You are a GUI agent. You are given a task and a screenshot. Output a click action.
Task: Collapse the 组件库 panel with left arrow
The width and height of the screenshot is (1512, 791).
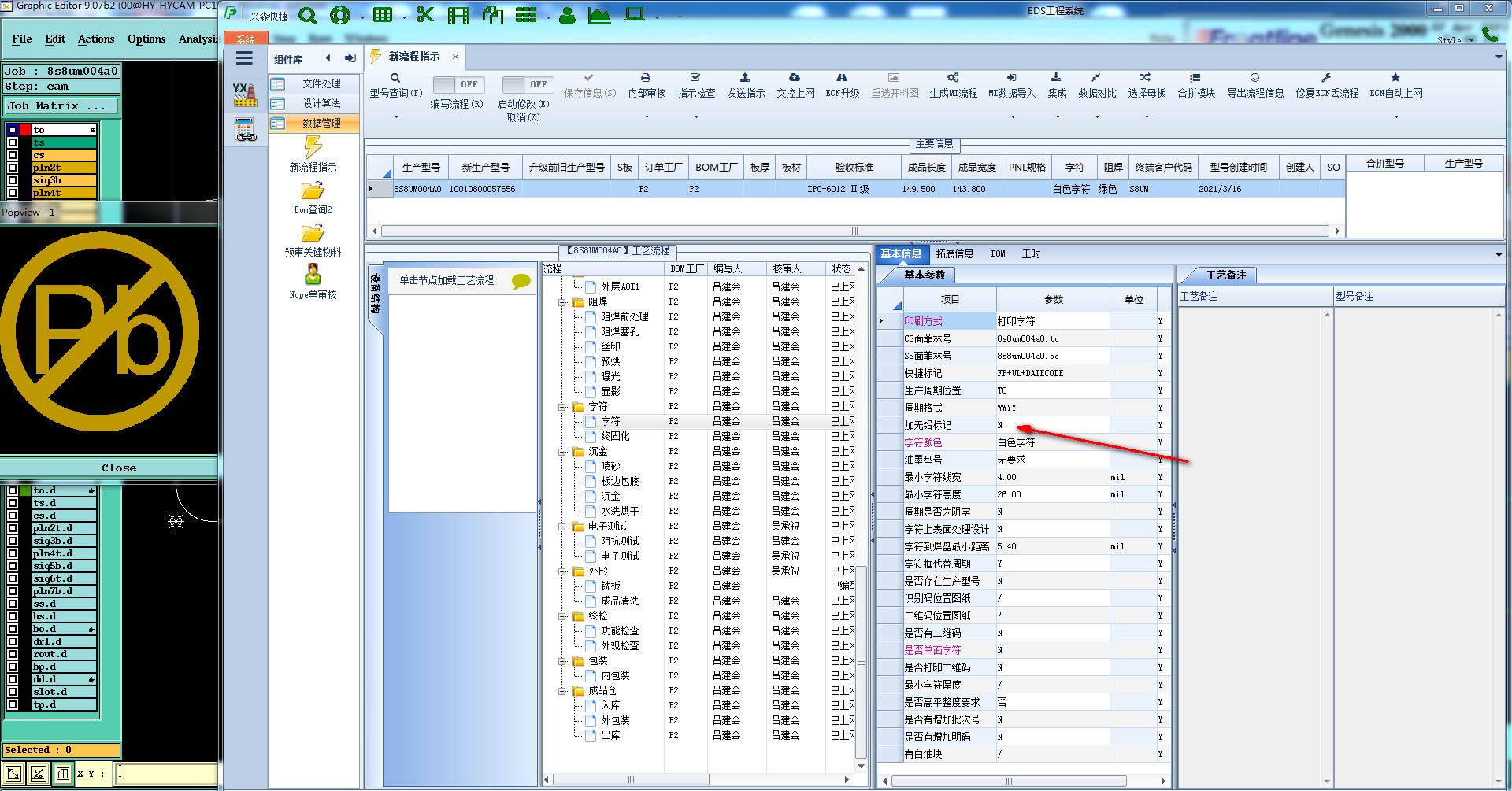coord(328,58)
